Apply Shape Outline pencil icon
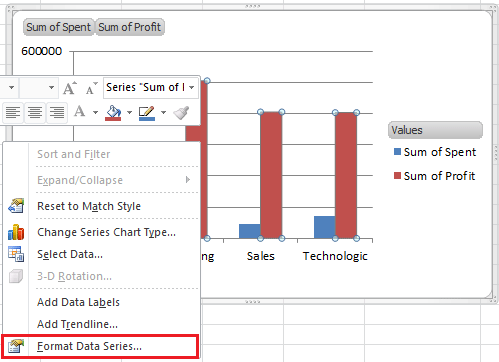The image size is (499, 362). (147, 113)
